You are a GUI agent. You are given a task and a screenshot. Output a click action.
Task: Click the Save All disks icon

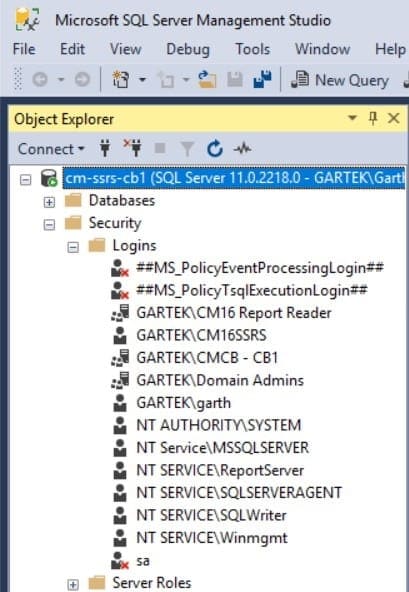coord(262,80)
